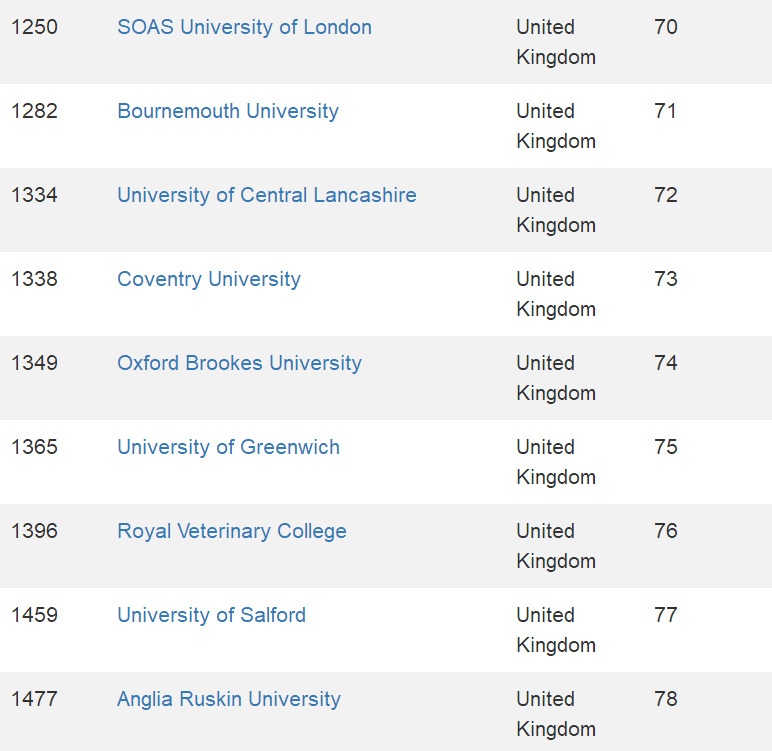Click national rank 75 cell
Viewport: 772px width, 751px height.
pos(666,447)
